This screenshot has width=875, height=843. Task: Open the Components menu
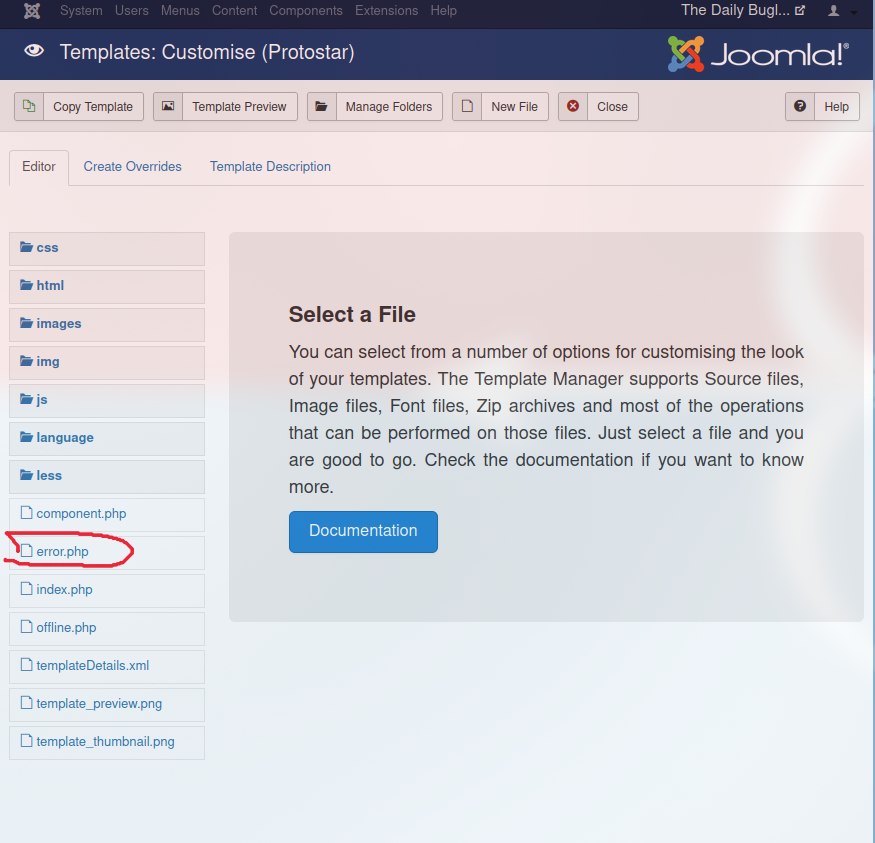point(306,11)
